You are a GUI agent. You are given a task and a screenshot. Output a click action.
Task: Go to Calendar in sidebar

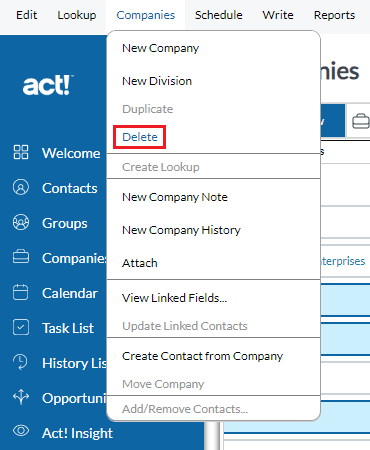pyautogui.click(x=70, y=293)
